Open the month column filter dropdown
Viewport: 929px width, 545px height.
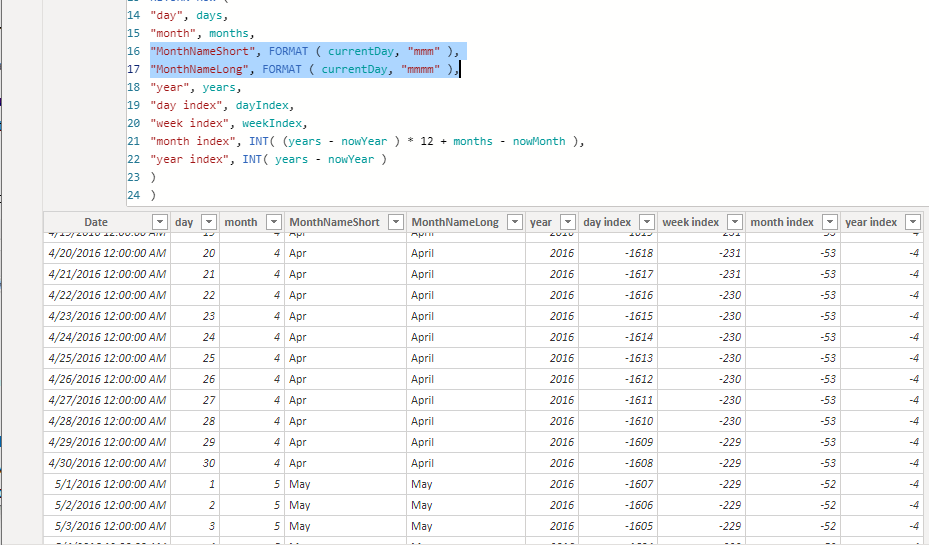tap(273, 222)
